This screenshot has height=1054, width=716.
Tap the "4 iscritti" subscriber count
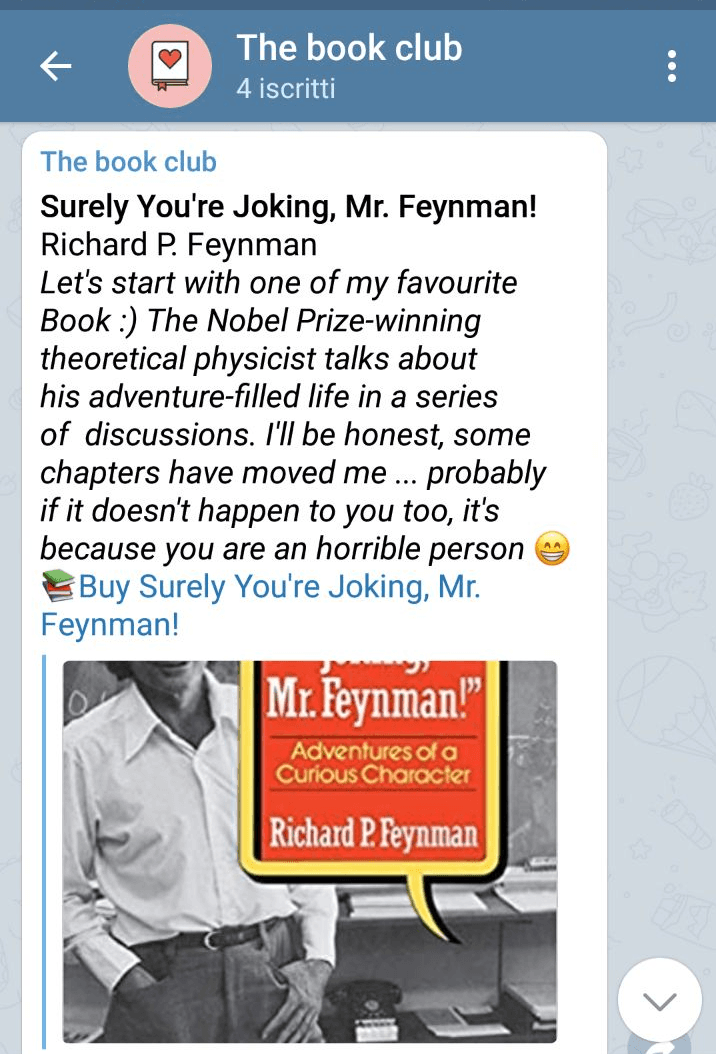point(286,89)
